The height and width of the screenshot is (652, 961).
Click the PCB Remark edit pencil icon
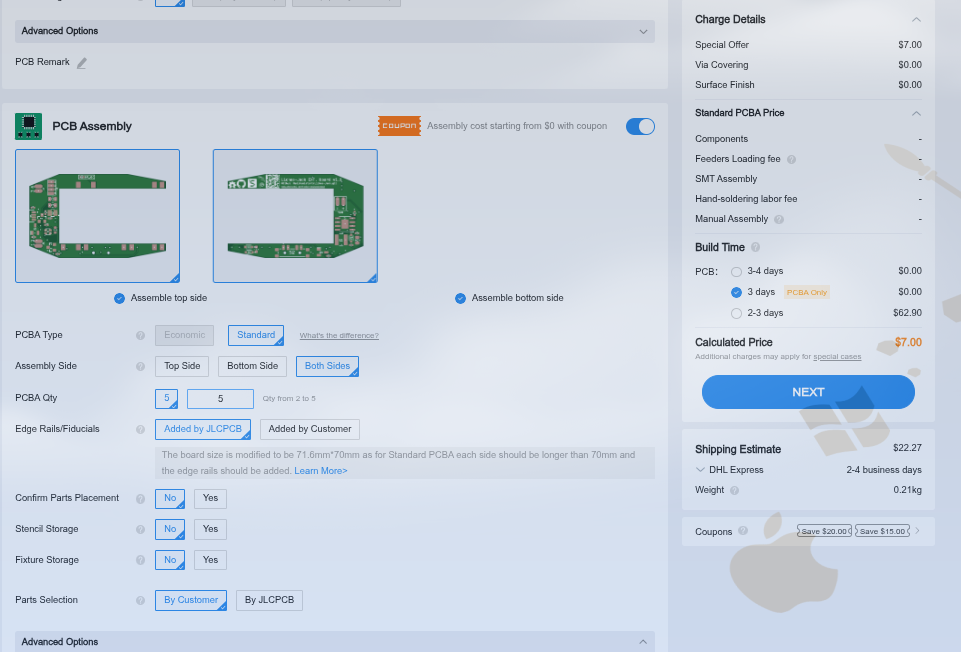(82, 63)
